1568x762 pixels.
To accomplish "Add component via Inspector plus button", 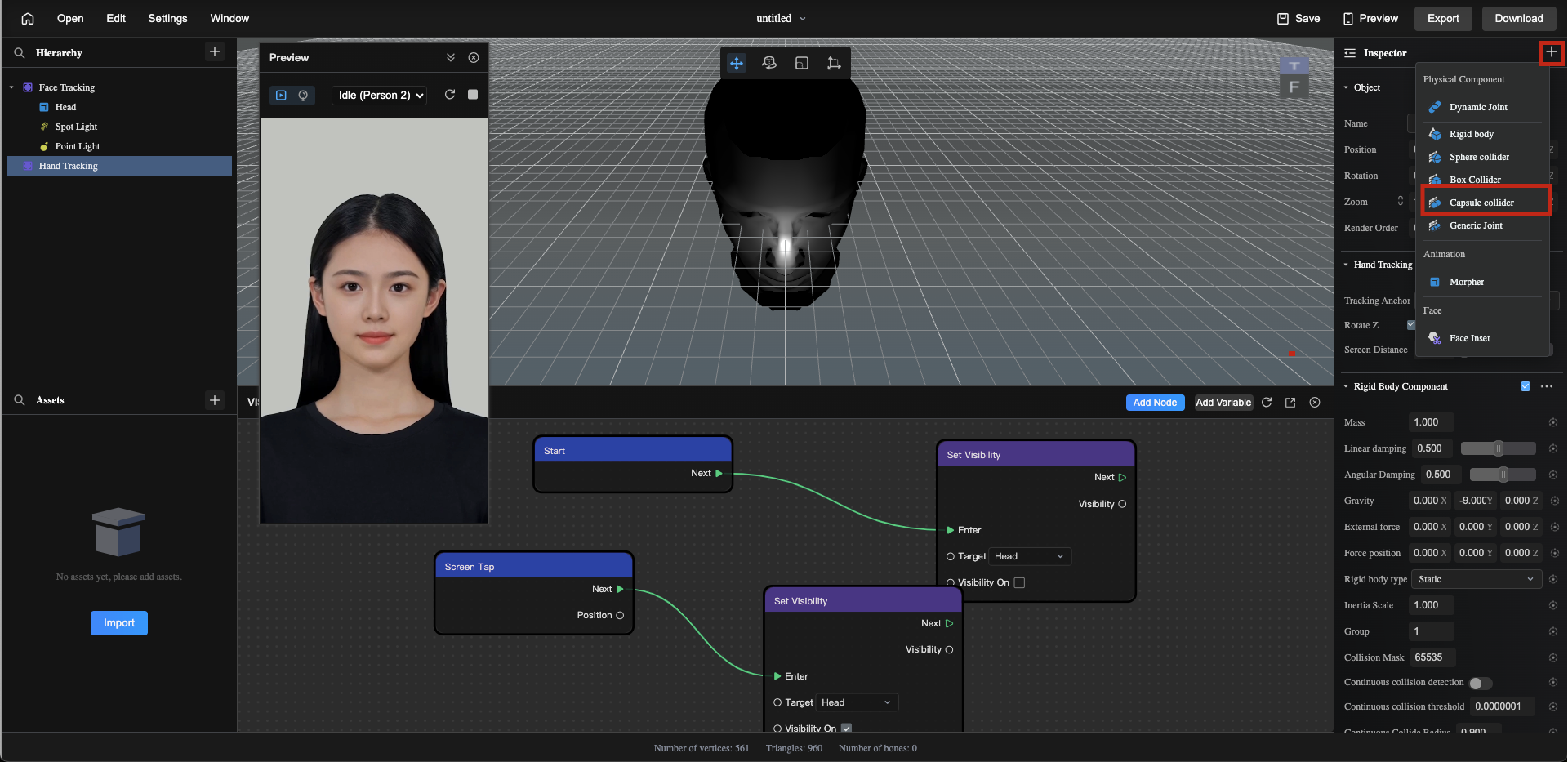I will 1552,52.
